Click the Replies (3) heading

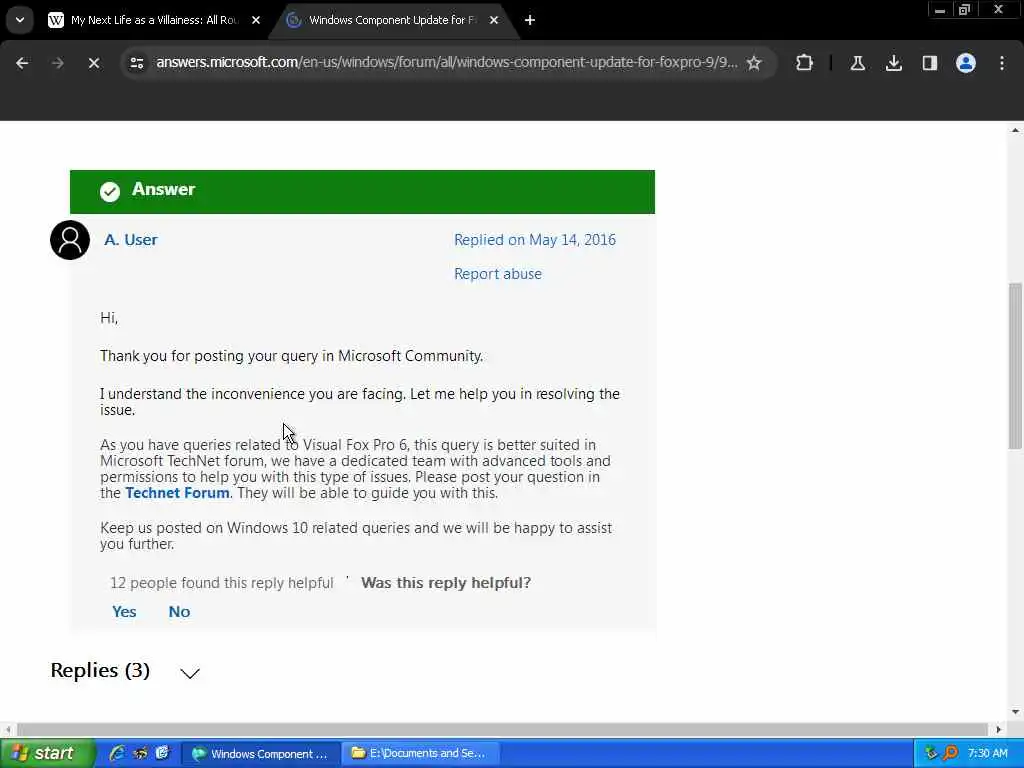100,671
